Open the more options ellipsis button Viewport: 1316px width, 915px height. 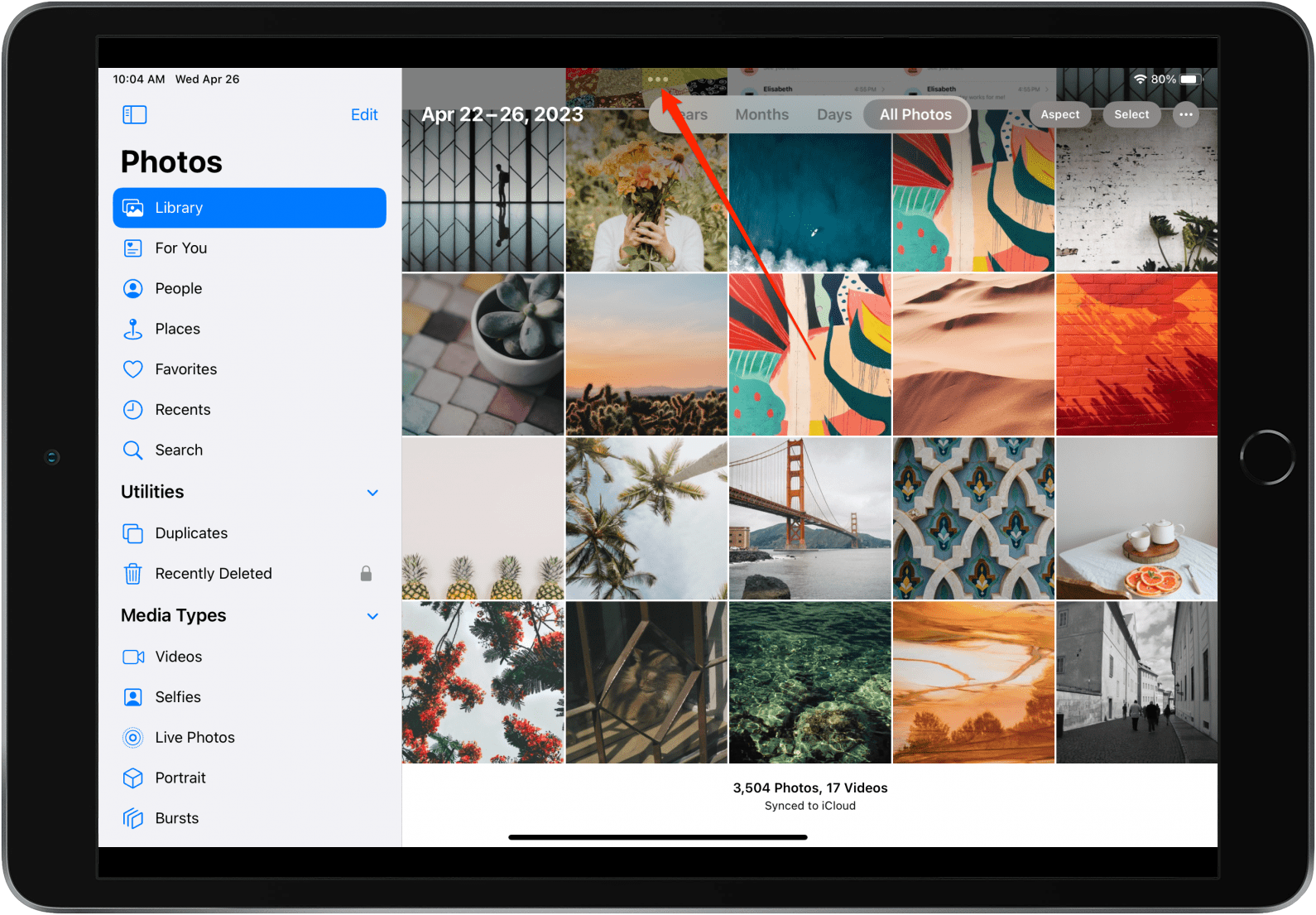1185,115
